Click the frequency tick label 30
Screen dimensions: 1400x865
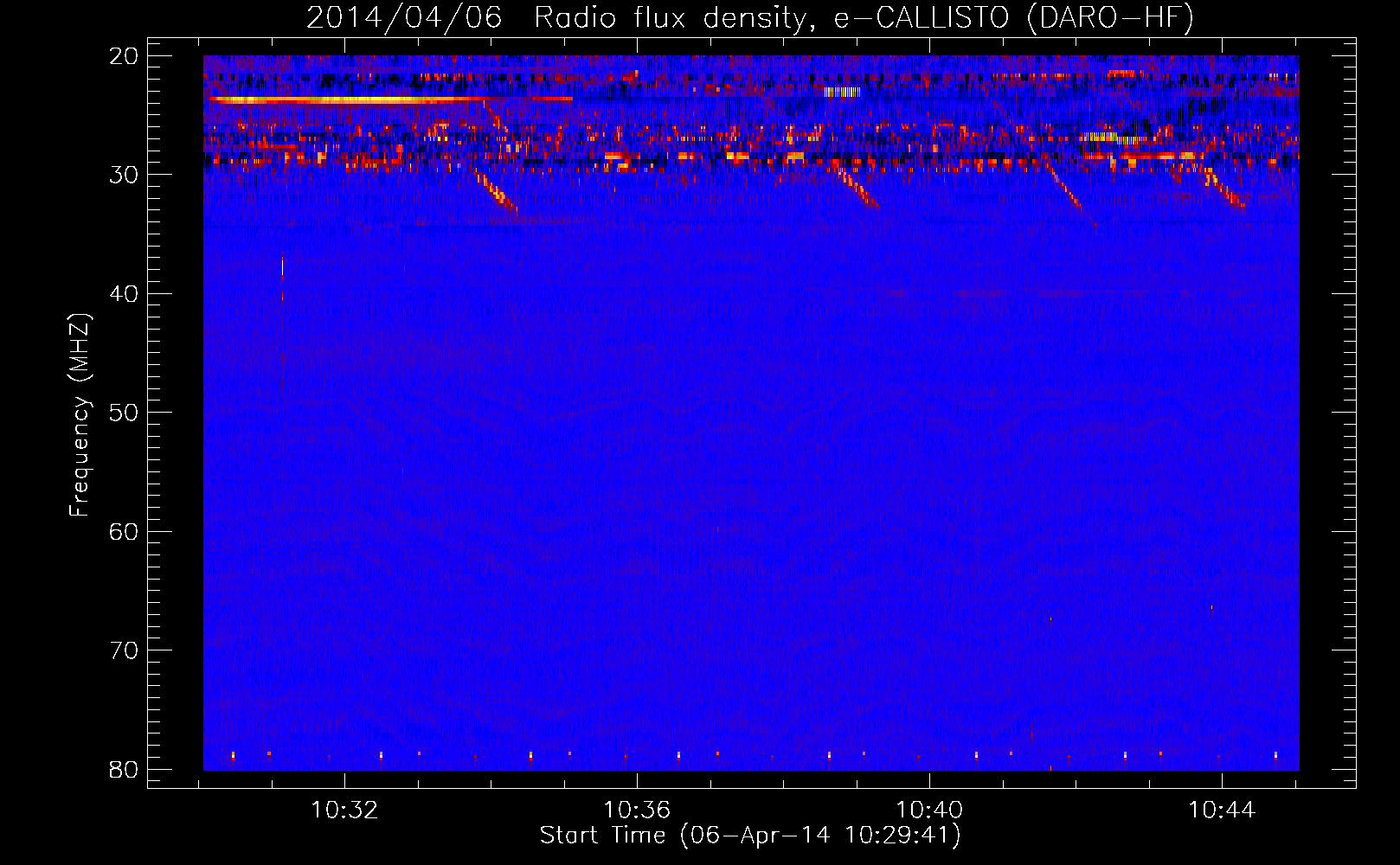point(125,175)
